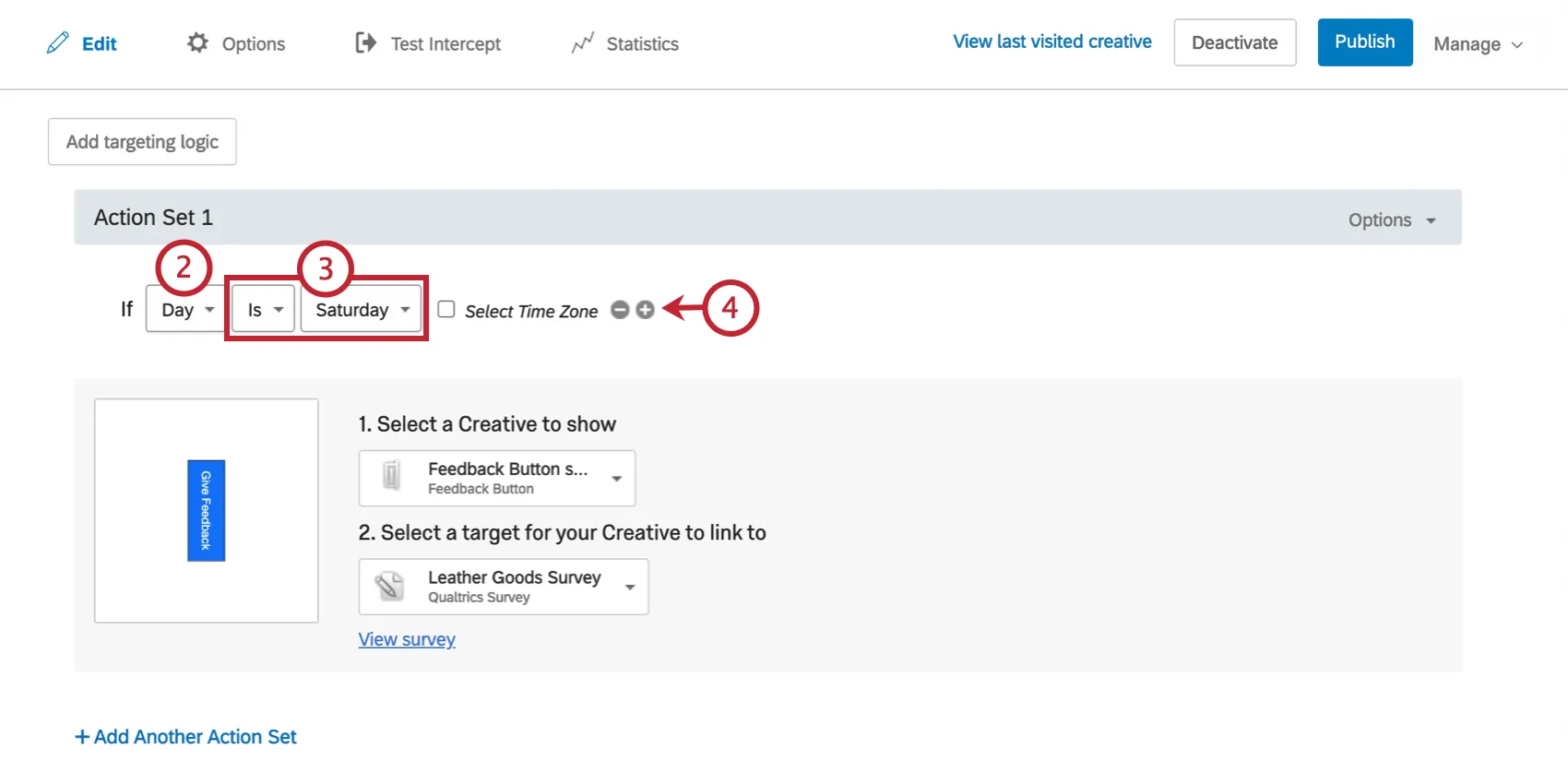Open the View survey link
This screenshot has height=784, width=1568.
[407, 639]
